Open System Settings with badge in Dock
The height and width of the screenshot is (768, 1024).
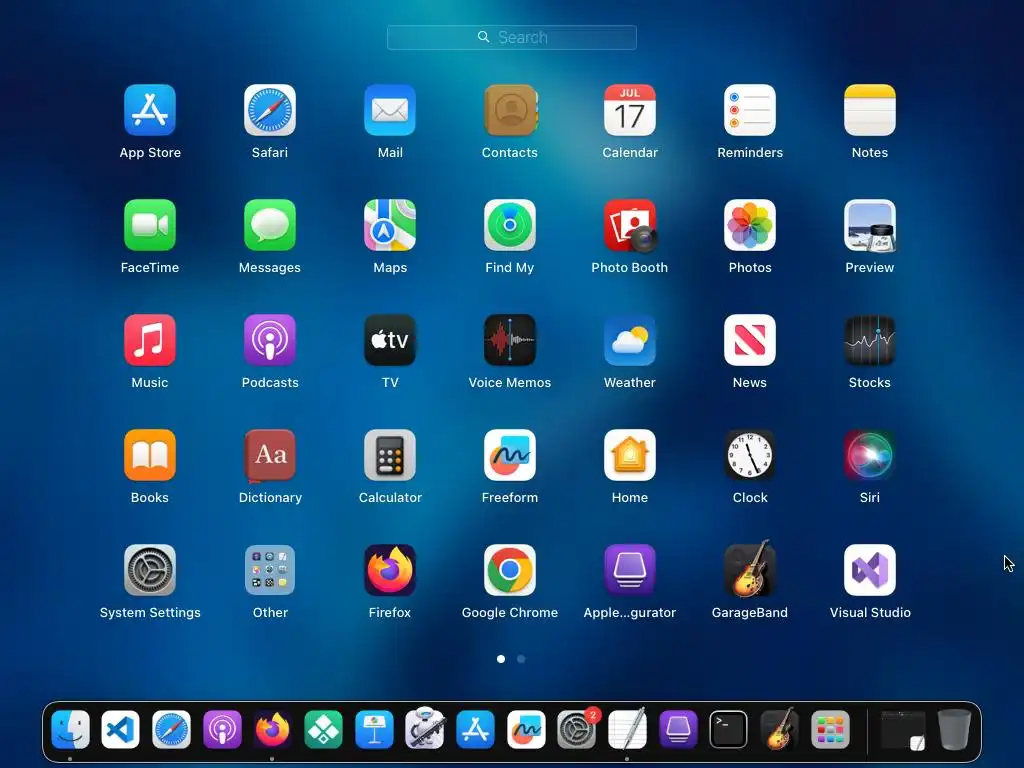(577, 729)
